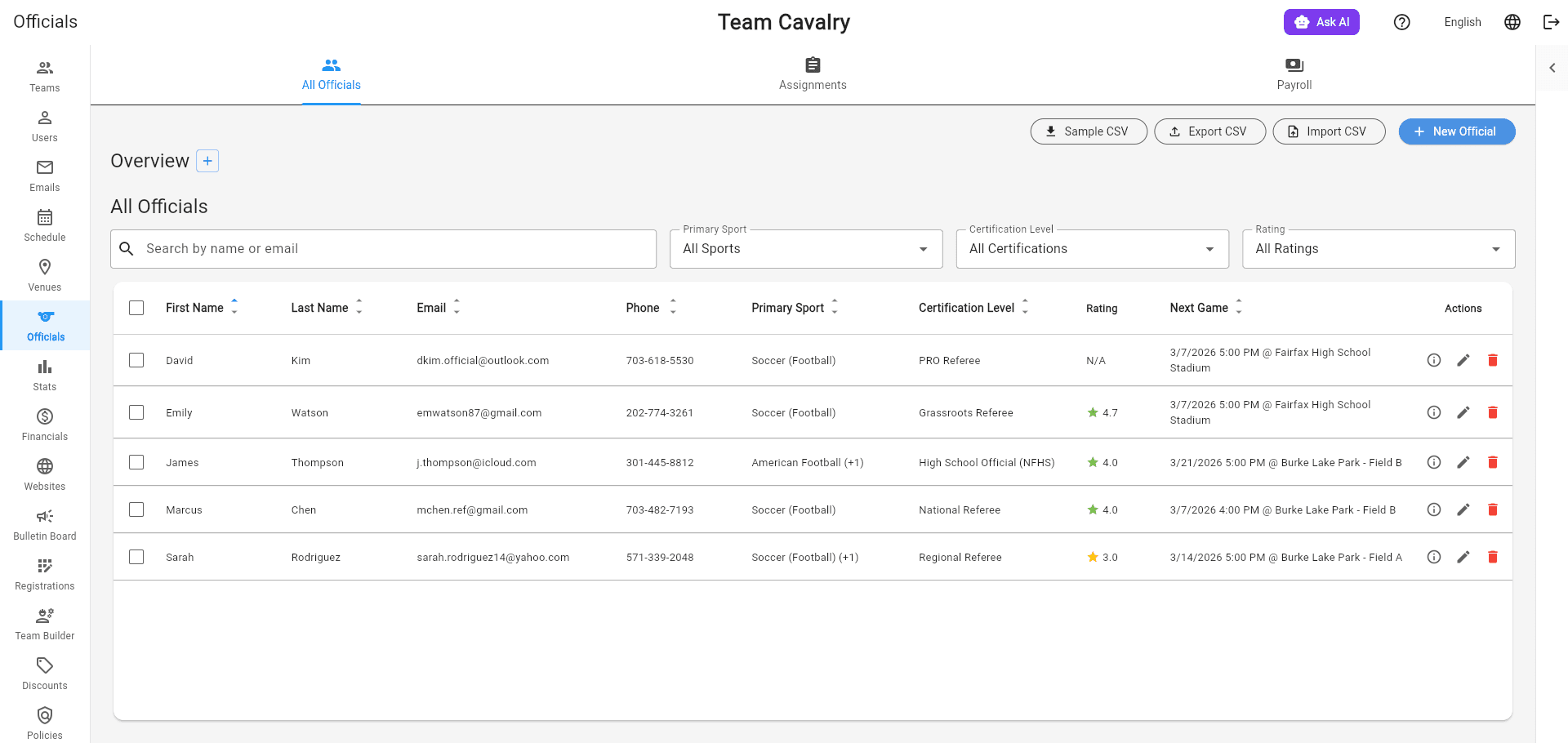Expand the Primary Sport filter dropdown
This screenshot has width=1568, height=743.
coord(806,249)
